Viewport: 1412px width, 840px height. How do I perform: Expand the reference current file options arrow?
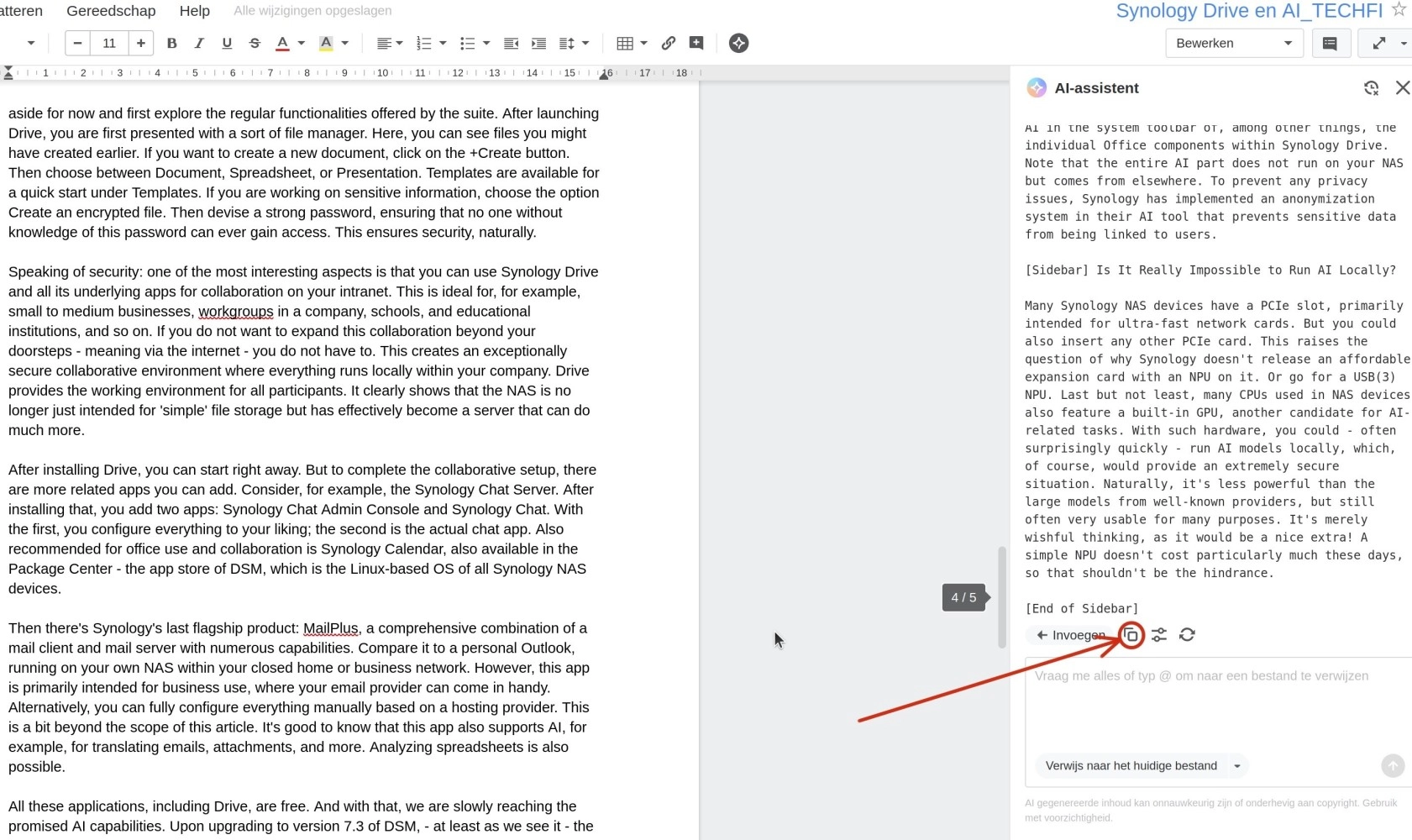1236,766
